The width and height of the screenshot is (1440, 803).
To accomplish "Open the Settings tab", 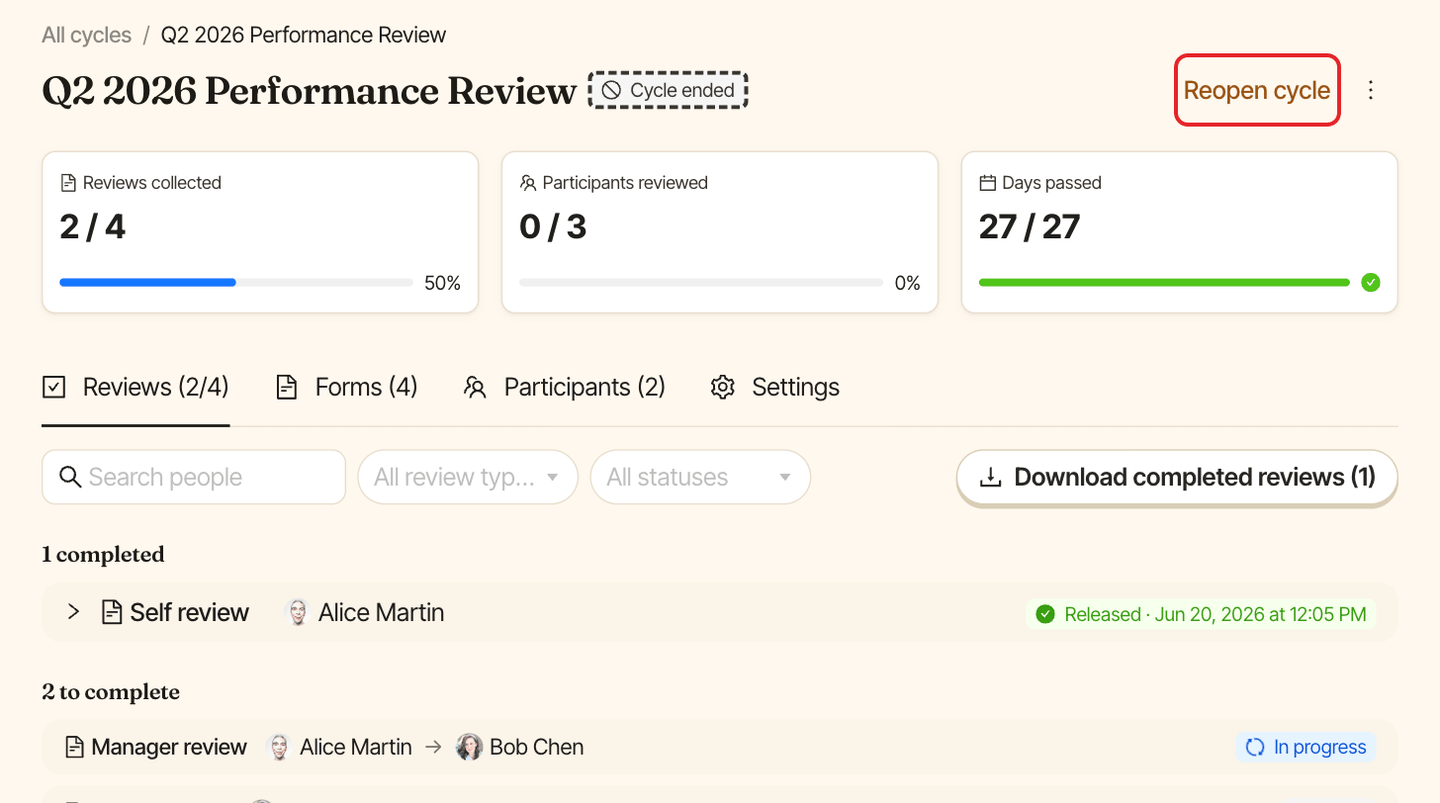I will [x=775, y=387].
